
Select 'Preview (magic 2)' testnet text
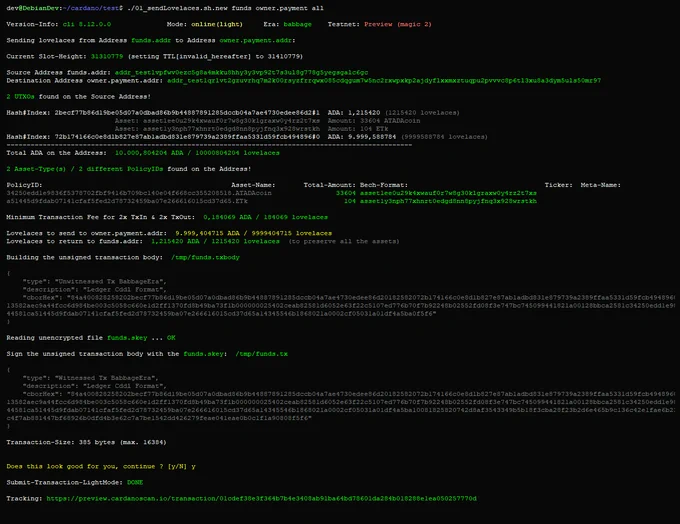[398, 24]
